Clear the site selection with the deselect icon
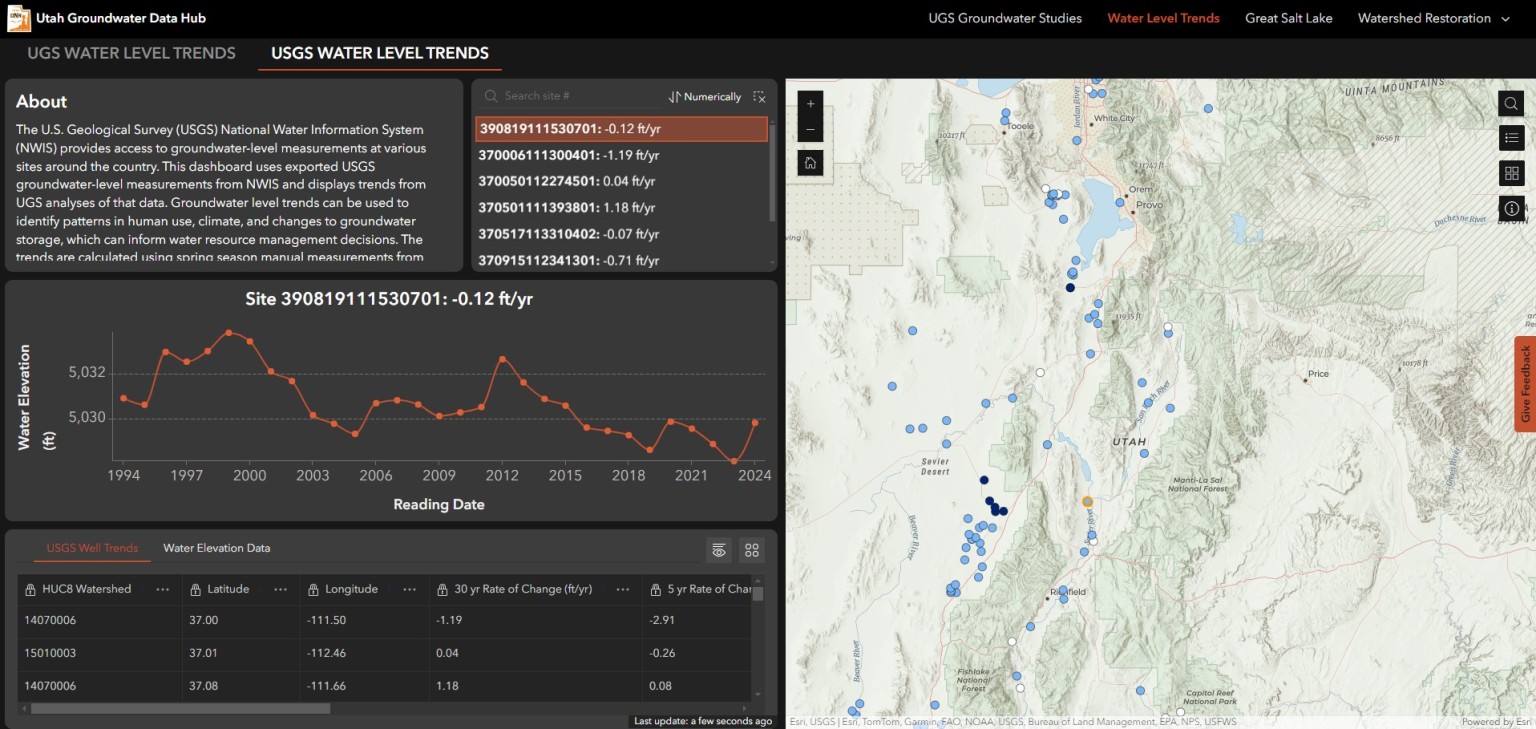 [759, 96]
